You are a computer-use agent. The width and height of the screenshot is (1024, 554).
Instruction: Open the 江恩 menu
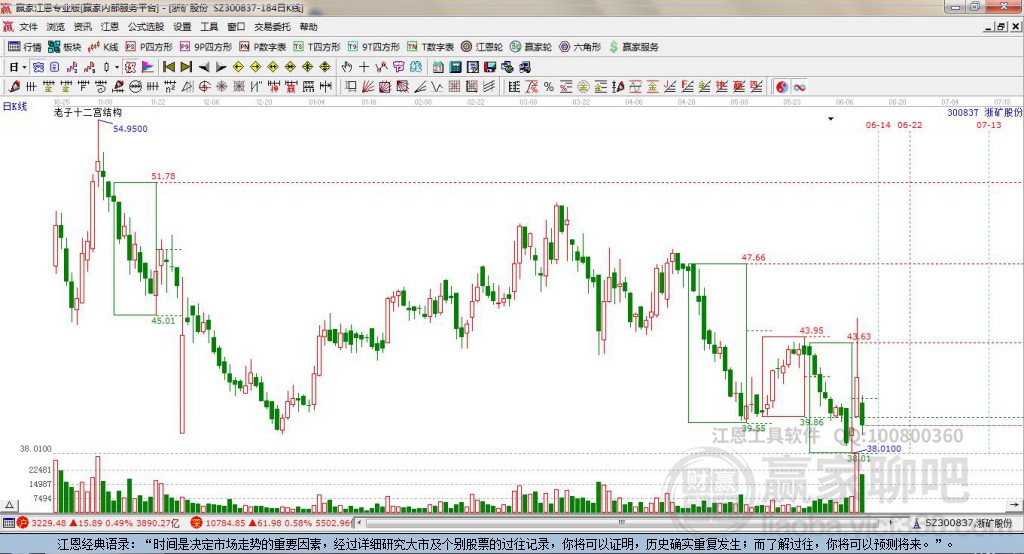(x=110, y=27)
